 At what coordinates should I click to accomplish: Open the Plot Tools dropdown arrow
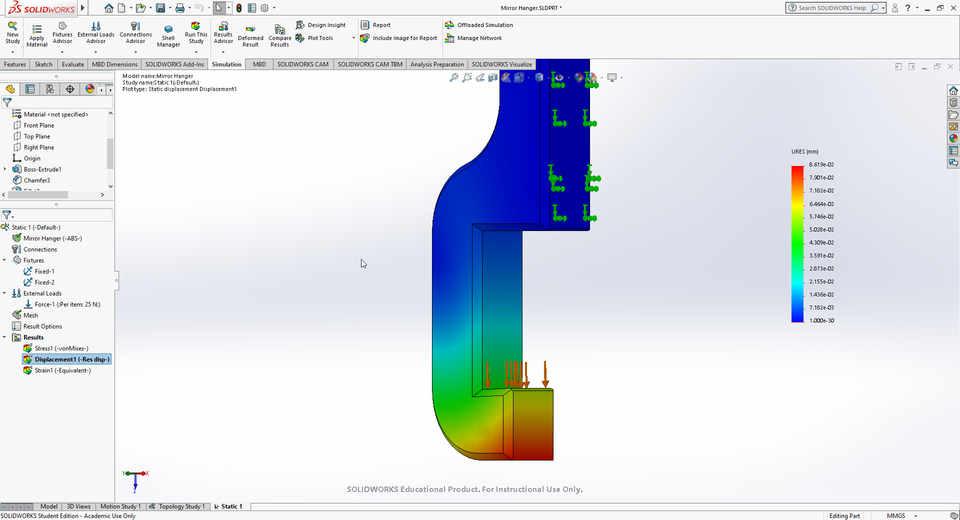click(x=353, y=38)
